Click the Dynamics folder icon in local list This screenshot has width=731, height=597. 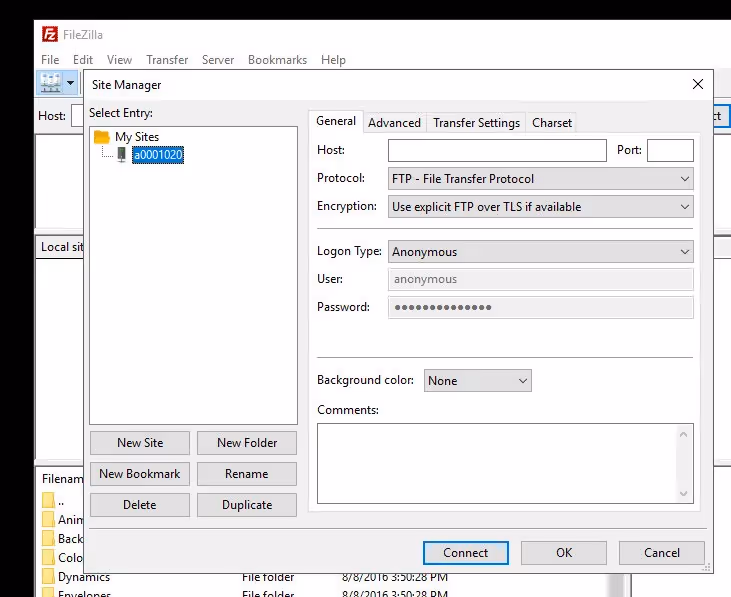point(48,576)
